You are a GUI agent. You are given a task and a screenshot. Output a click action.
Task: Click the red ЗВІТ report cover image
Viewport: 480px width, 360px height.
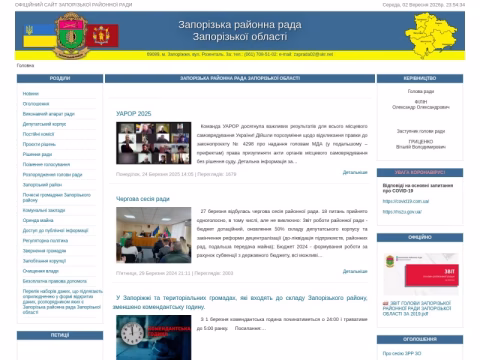coord(421,274)
